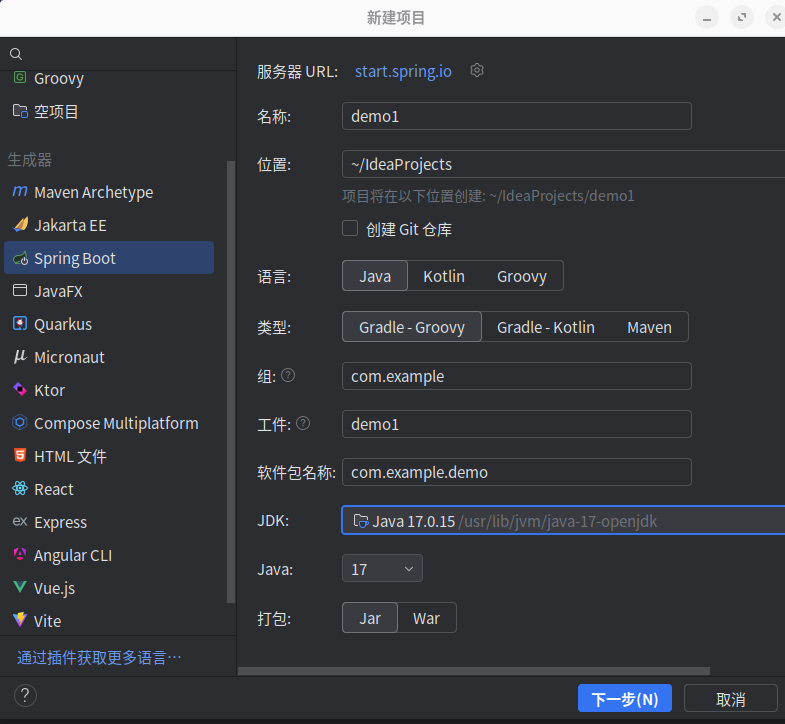This screenshot has height=724, width=785.
Task: Click the Angular CLI icon
Action: pyautogui.click(x=20, y=554)
